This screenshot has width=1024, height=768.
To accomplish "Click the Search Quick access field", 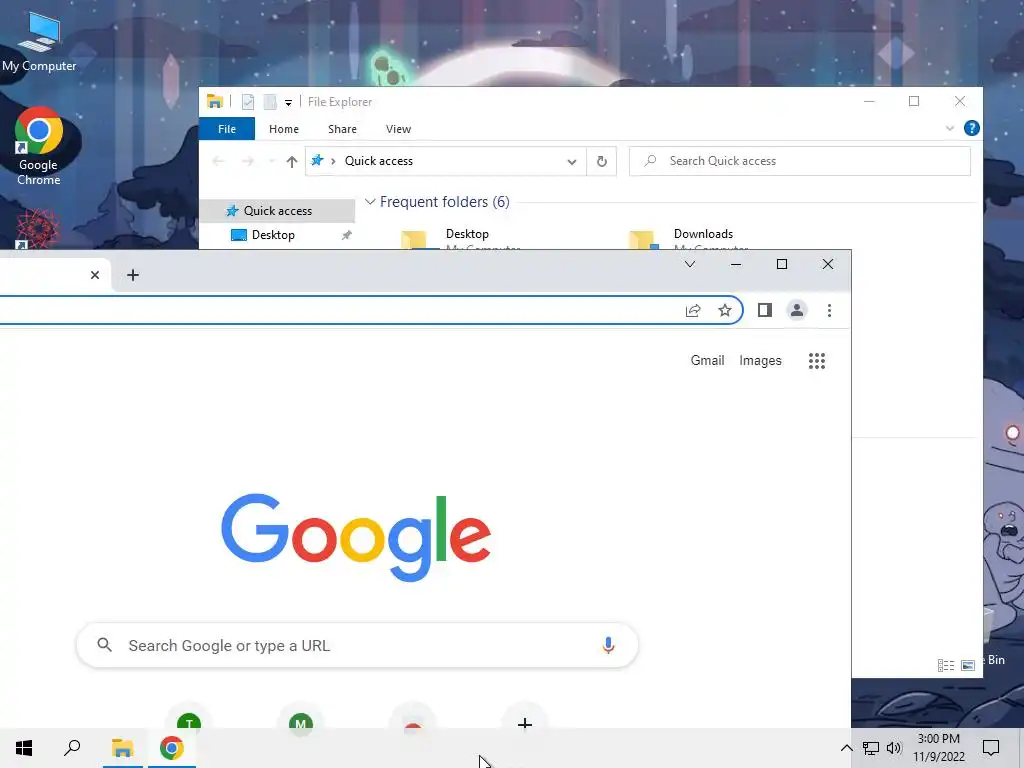I will click(799, 161).
